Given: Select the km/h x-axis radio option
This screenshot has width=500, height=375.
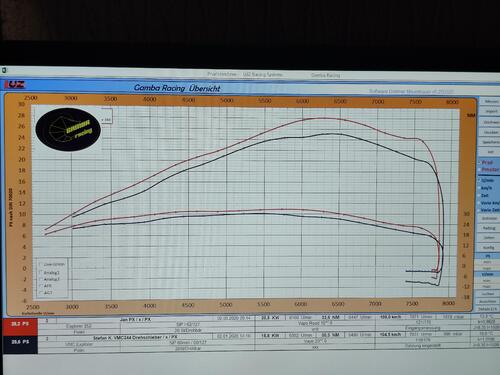Looking at the screenshot, I should pos(480,188).
